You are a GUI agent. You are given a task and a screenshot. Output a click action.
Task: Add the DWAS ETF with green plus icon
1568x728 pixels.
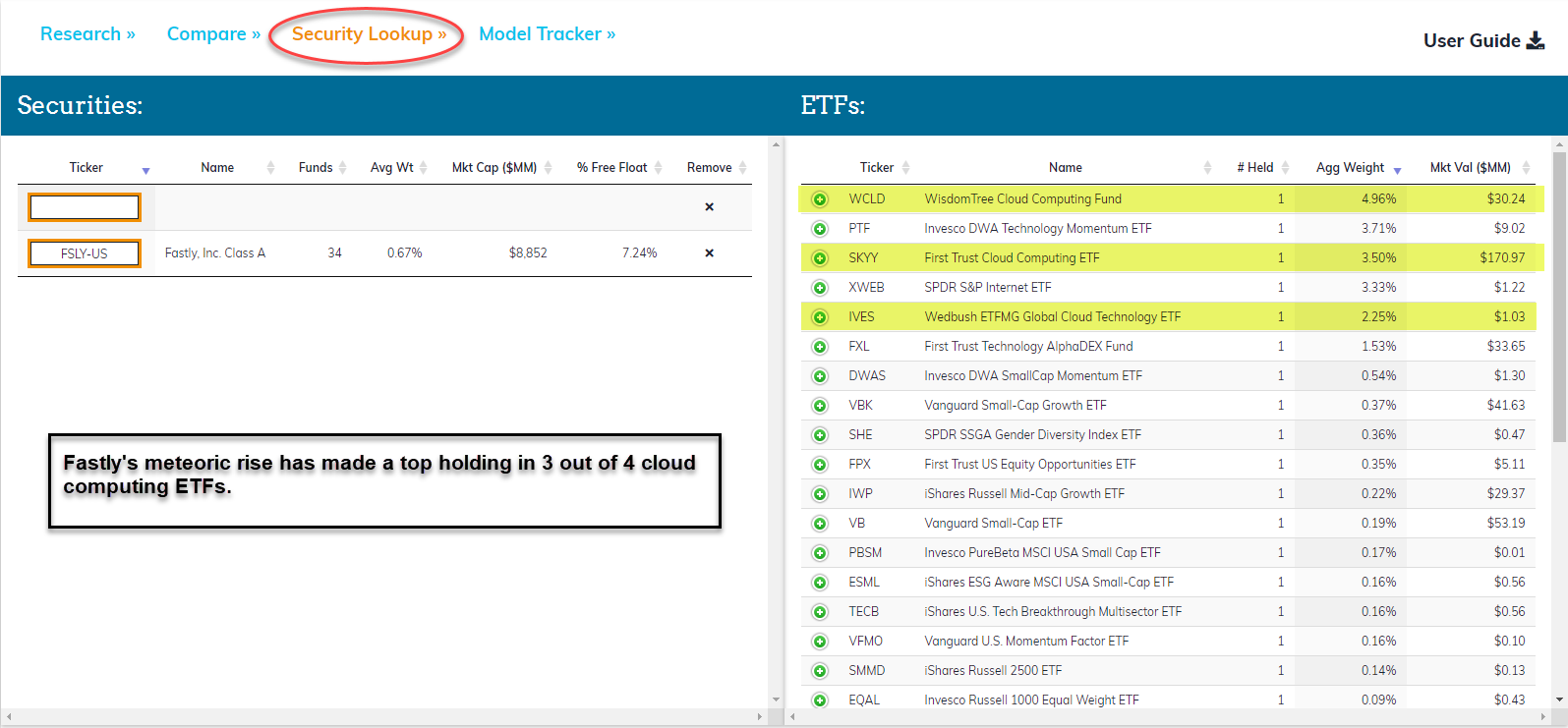point(820,376)
